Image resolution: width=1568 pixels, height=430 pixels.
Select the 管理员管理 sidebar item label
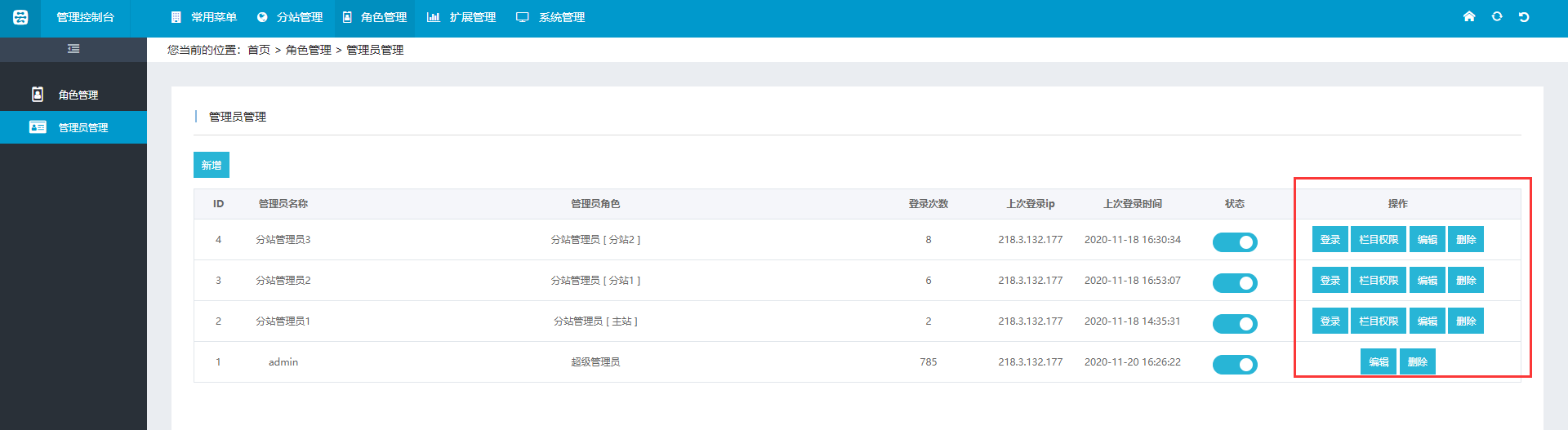point(83,127)
